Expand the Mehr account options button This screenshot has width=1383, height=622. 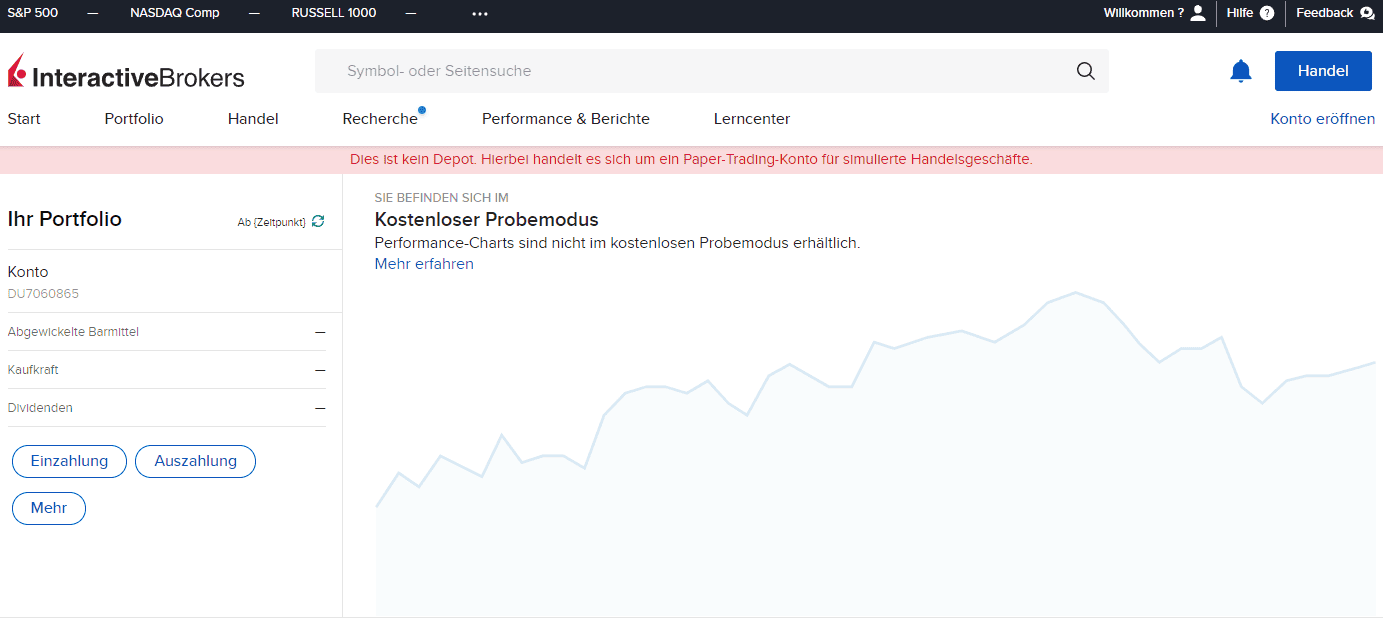[49, 508]
